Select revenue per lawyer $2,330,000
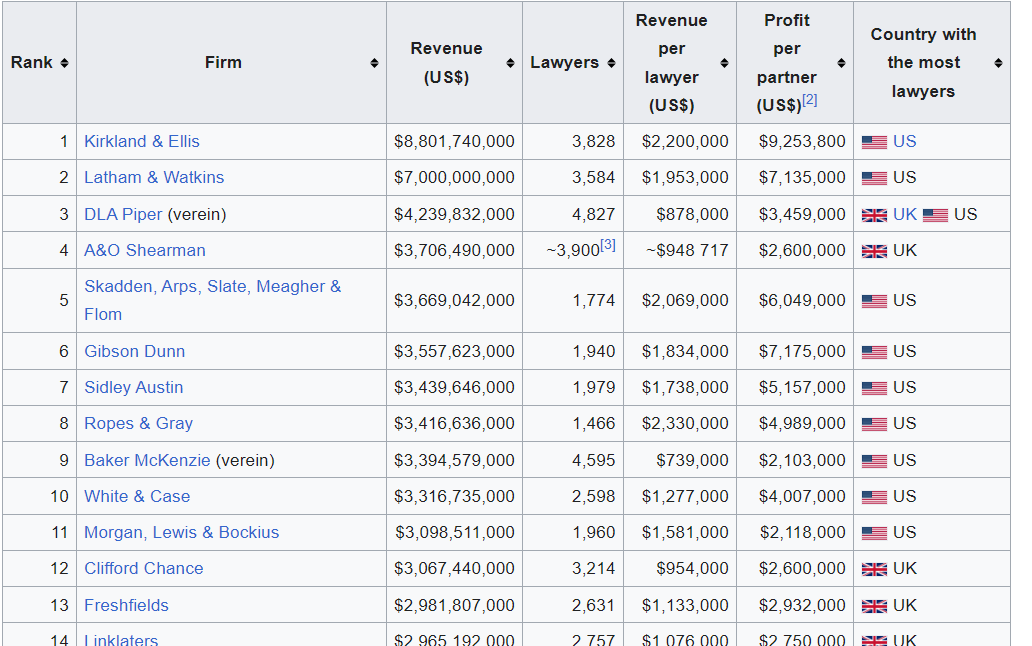The height and width of the screenshot is (646, 1032). (685, 424)
